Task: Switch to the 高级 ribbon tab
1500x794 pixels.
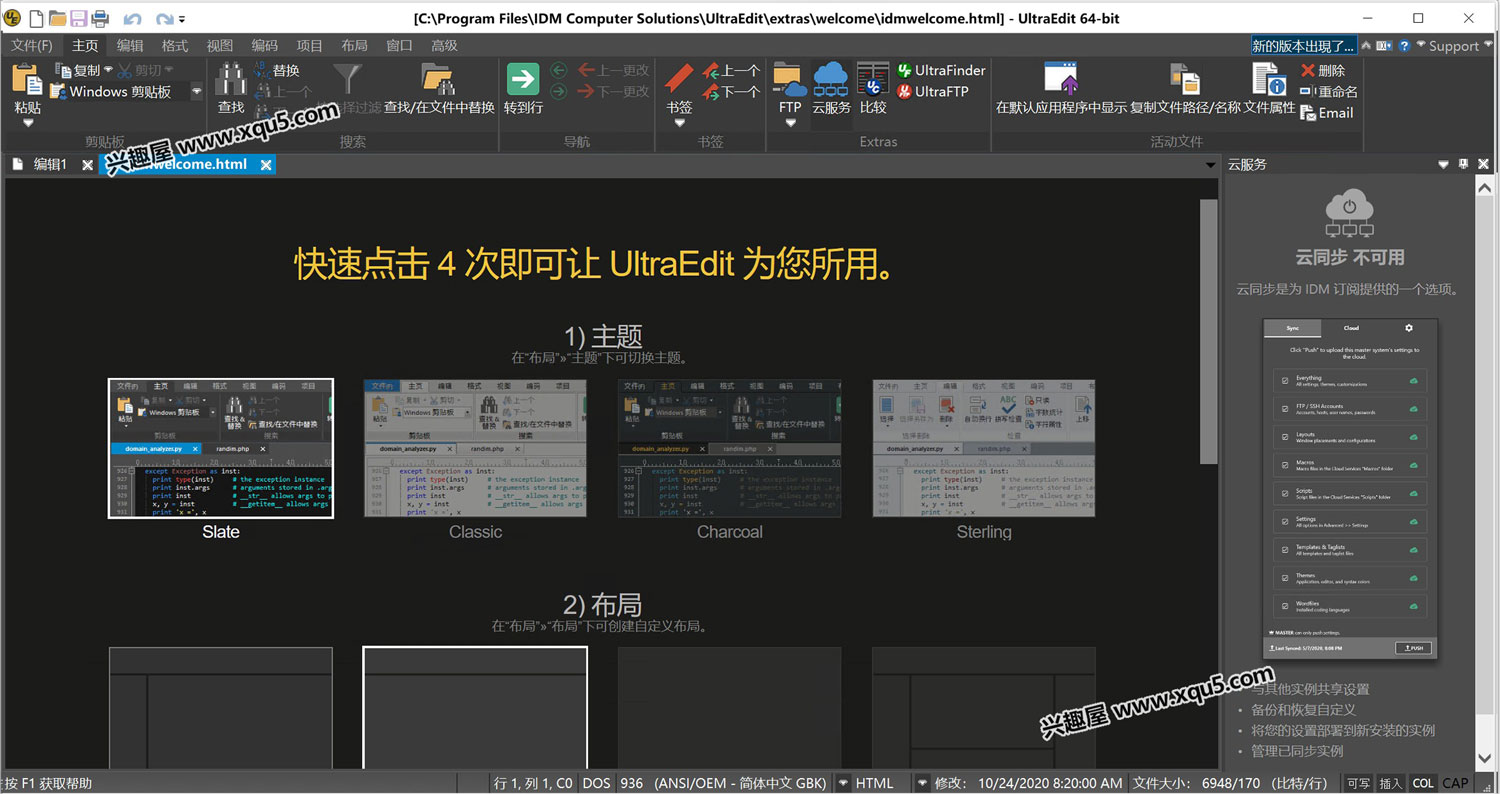Action: 444,45
